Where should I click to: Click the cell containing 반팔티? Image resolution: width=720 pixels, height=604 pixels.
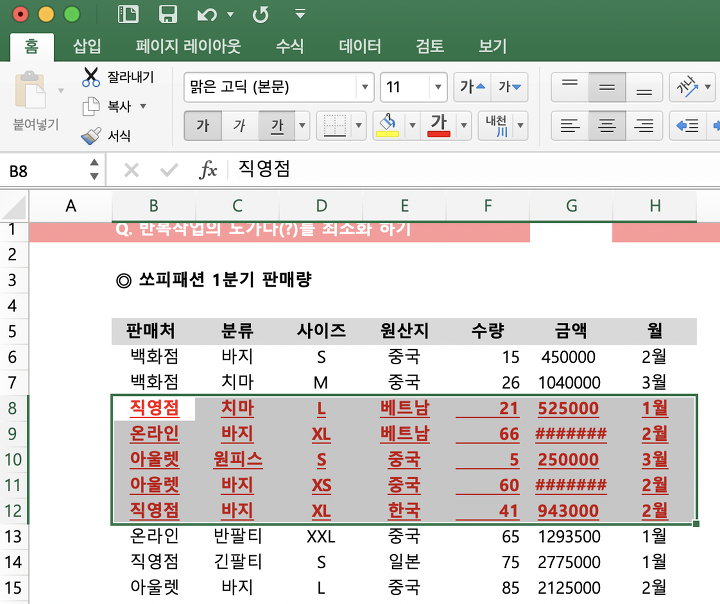237,536
